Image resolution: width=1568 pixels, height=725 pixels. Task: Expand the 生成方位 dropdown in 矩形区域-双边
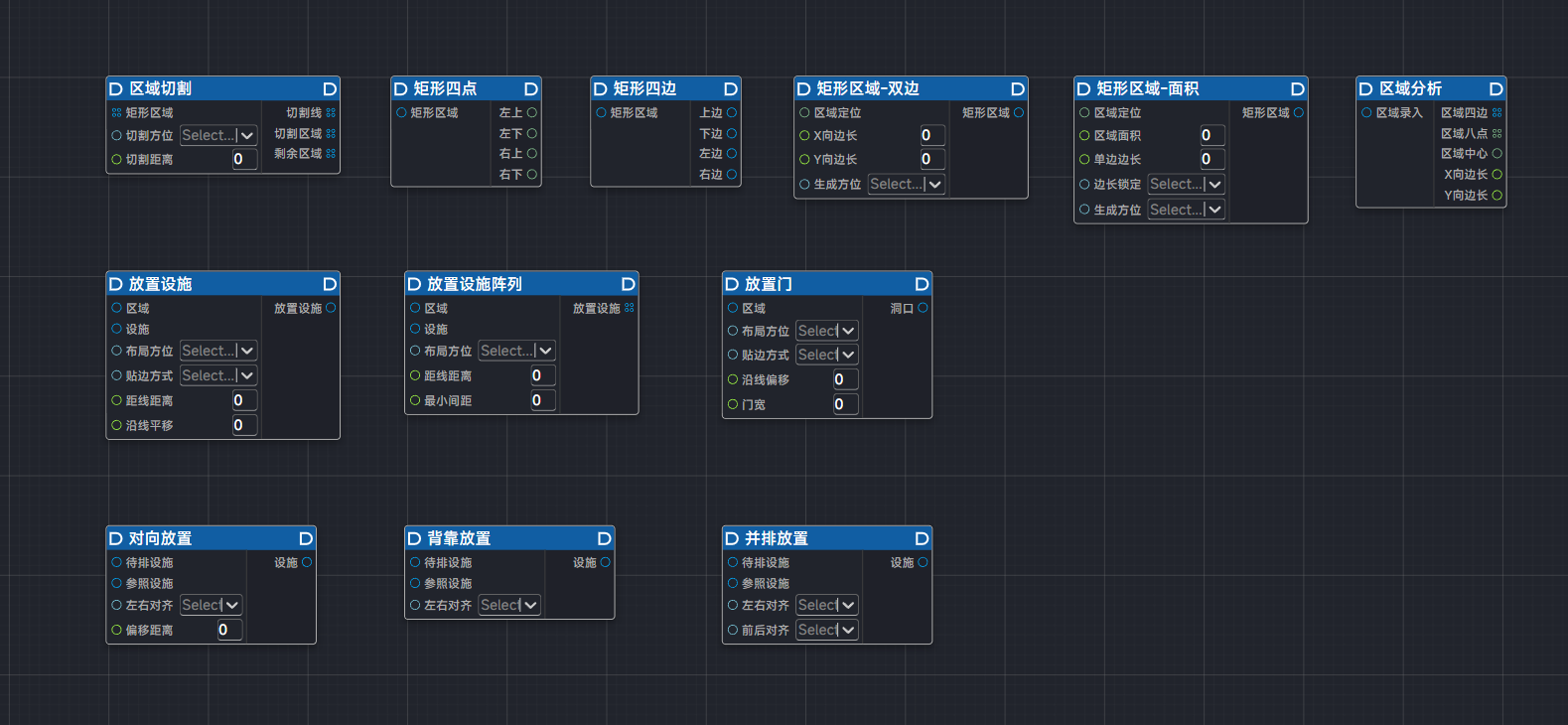[906, 185]
